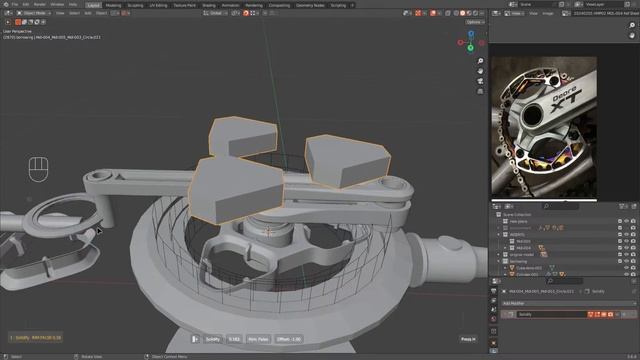This screenshot has height=360, width=640.
Task: Open the viewport Add menu
Action: pyautogui.click(x=88, y=13)
